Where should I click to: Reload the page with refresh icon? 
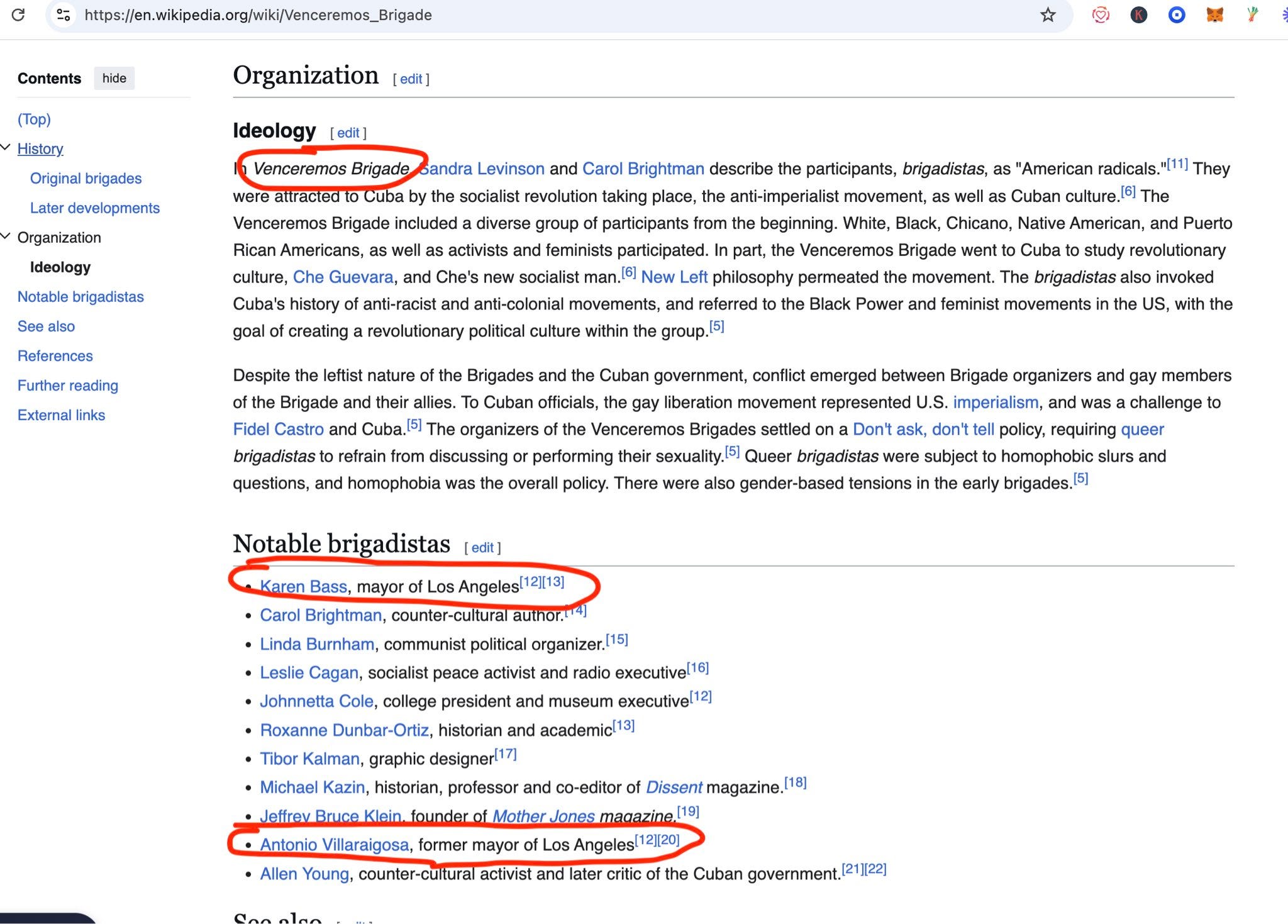[18, 14]
